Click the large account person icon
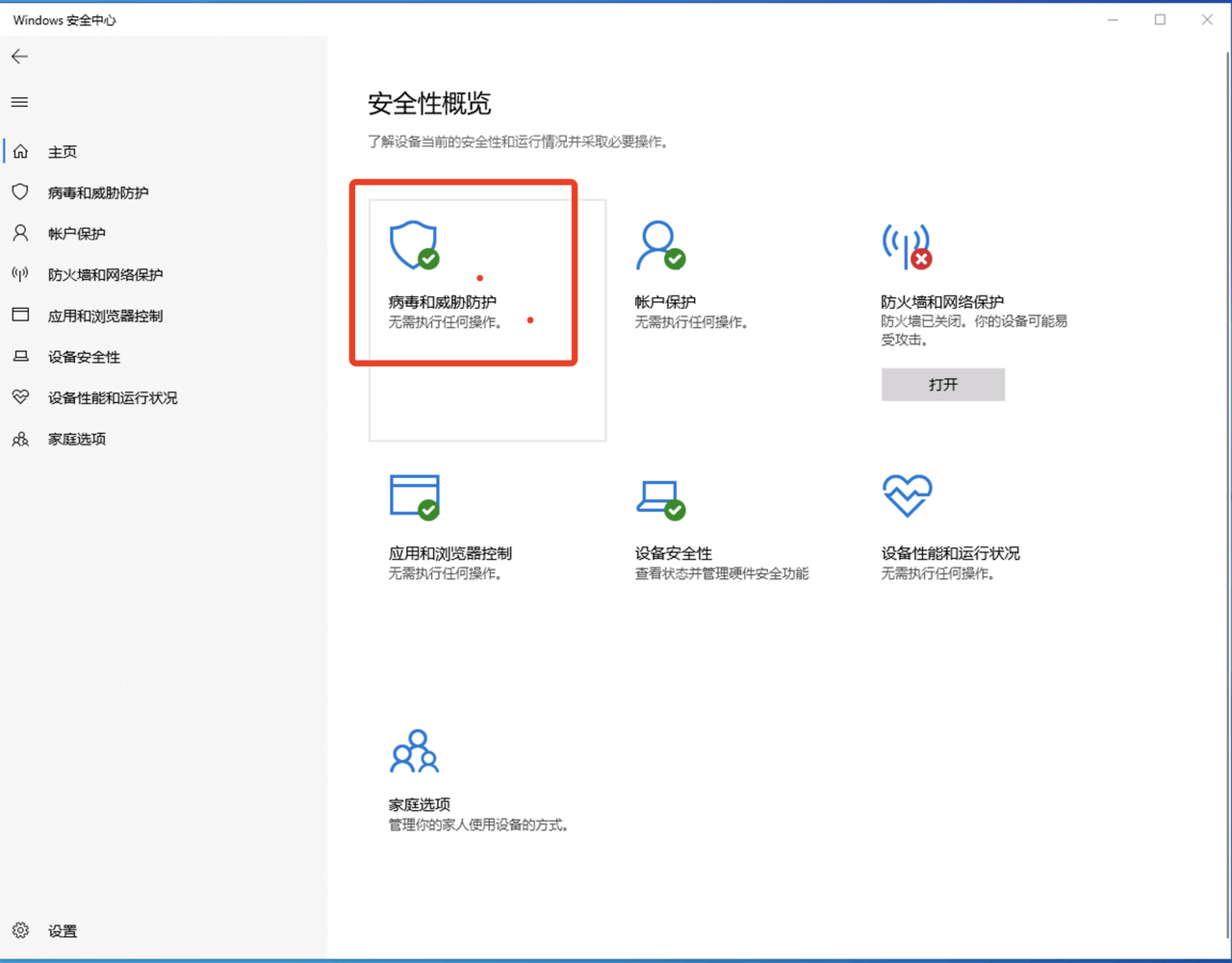Image resolution: width=1232 pixels, height=963 pixels. [x=661, y=245]
